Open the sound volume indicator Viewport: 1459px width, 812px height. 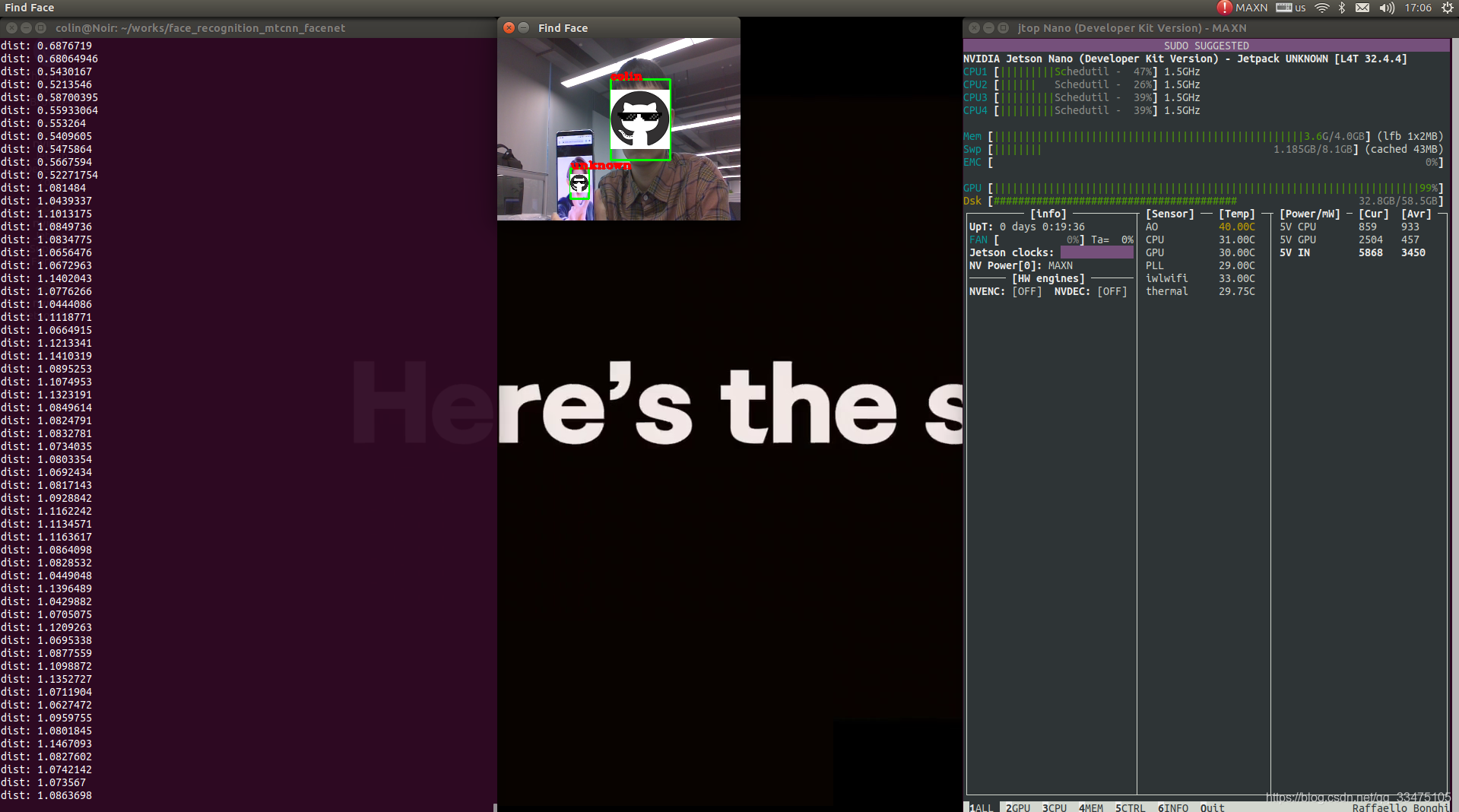1387,8
